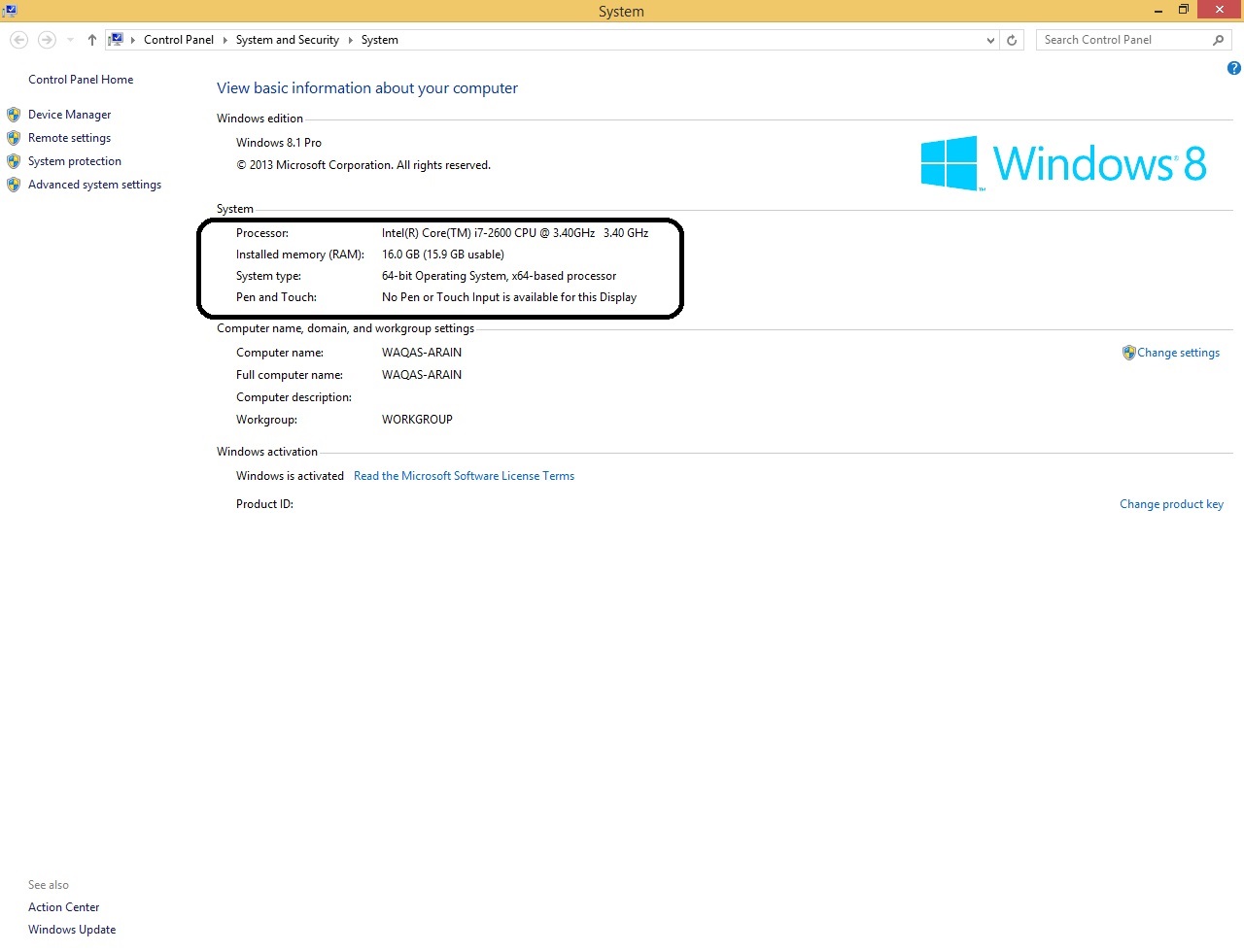
Task: Go back with the Back arrow button
Action: (18, 40)
